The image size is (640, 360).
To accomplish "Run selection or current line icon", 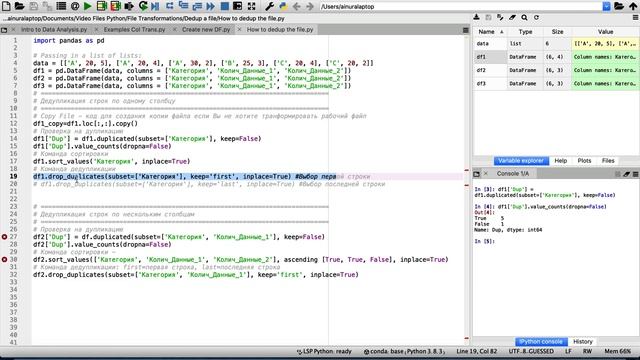I will (x=129, y=6).
